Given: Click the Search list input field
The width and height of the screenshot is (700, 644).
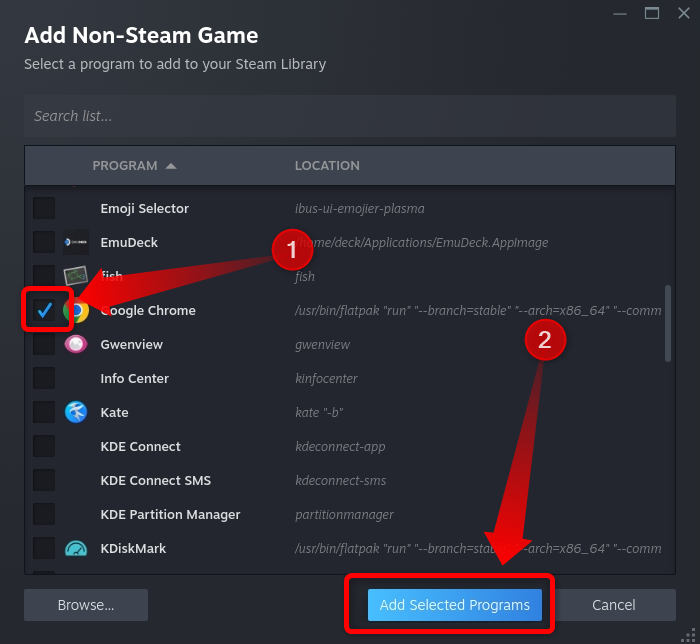Looking at the screenshot, I should (350, 116).
